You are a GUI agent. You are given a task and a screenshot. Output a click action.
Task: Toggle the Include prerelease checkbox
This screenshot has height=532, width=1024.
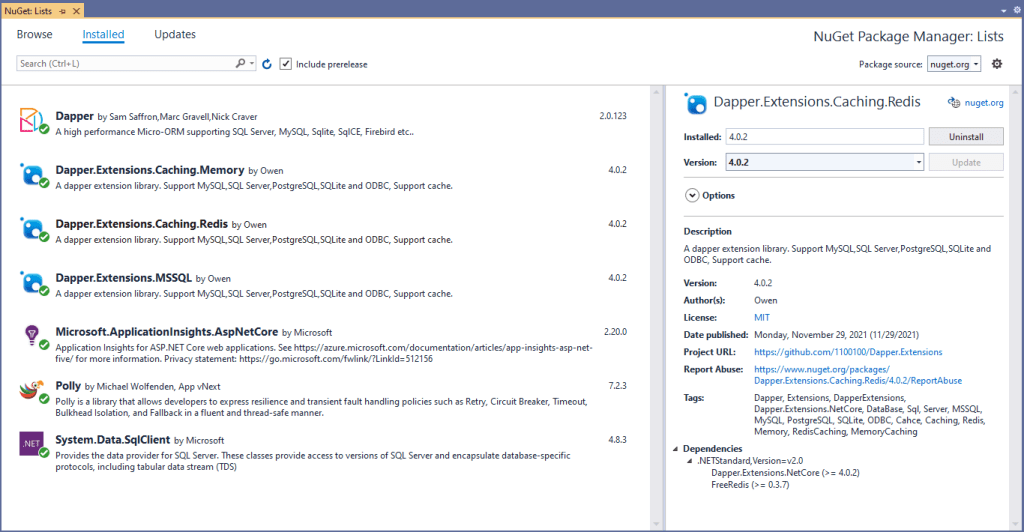click(x=286, y=64)
